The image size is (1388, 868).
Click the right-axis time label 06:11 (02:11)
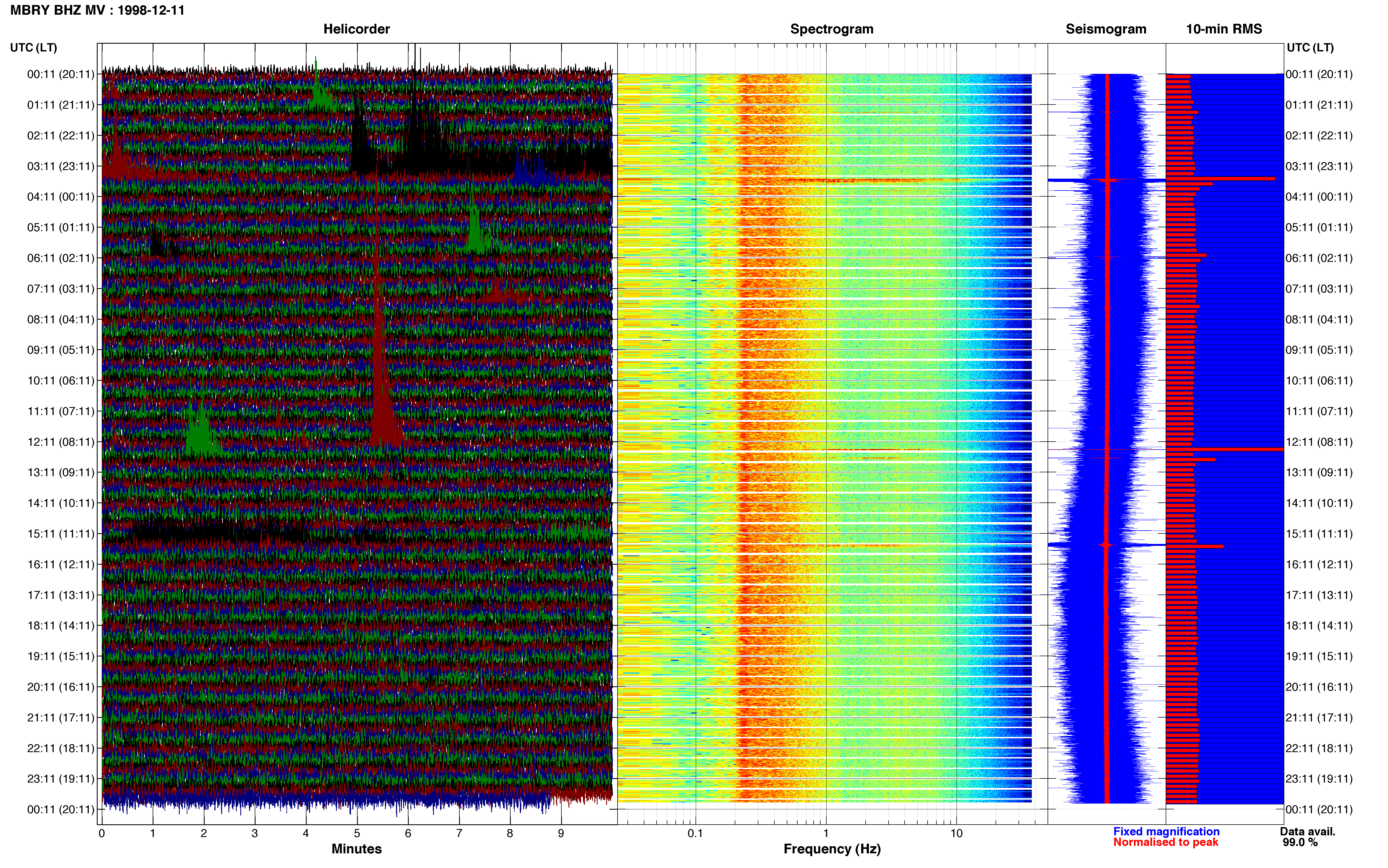(1319, 258)
